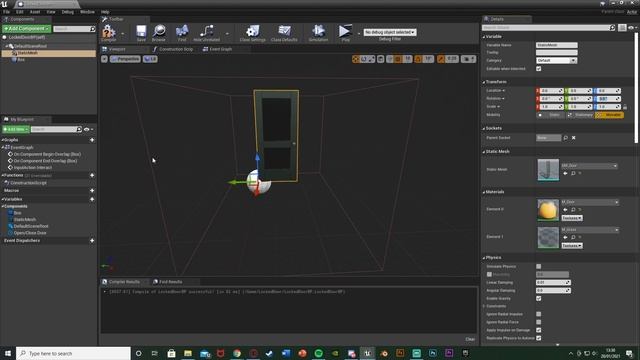Toggle Replicate Physics to Autonomous Proxy checkbox

point(539,338)
